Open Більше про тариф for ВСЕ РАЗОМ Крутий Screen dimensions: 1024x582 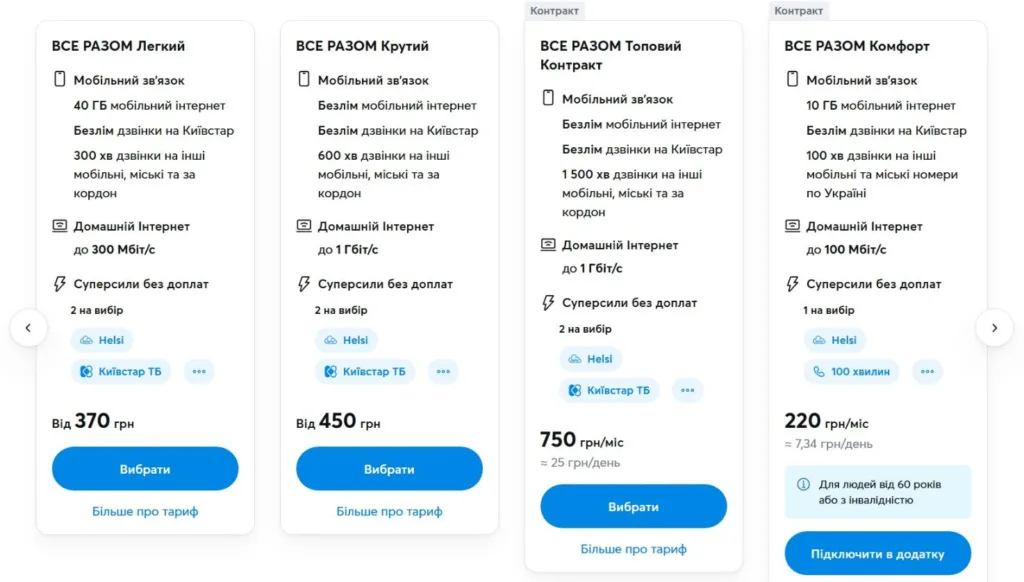[x=388, y=511]
